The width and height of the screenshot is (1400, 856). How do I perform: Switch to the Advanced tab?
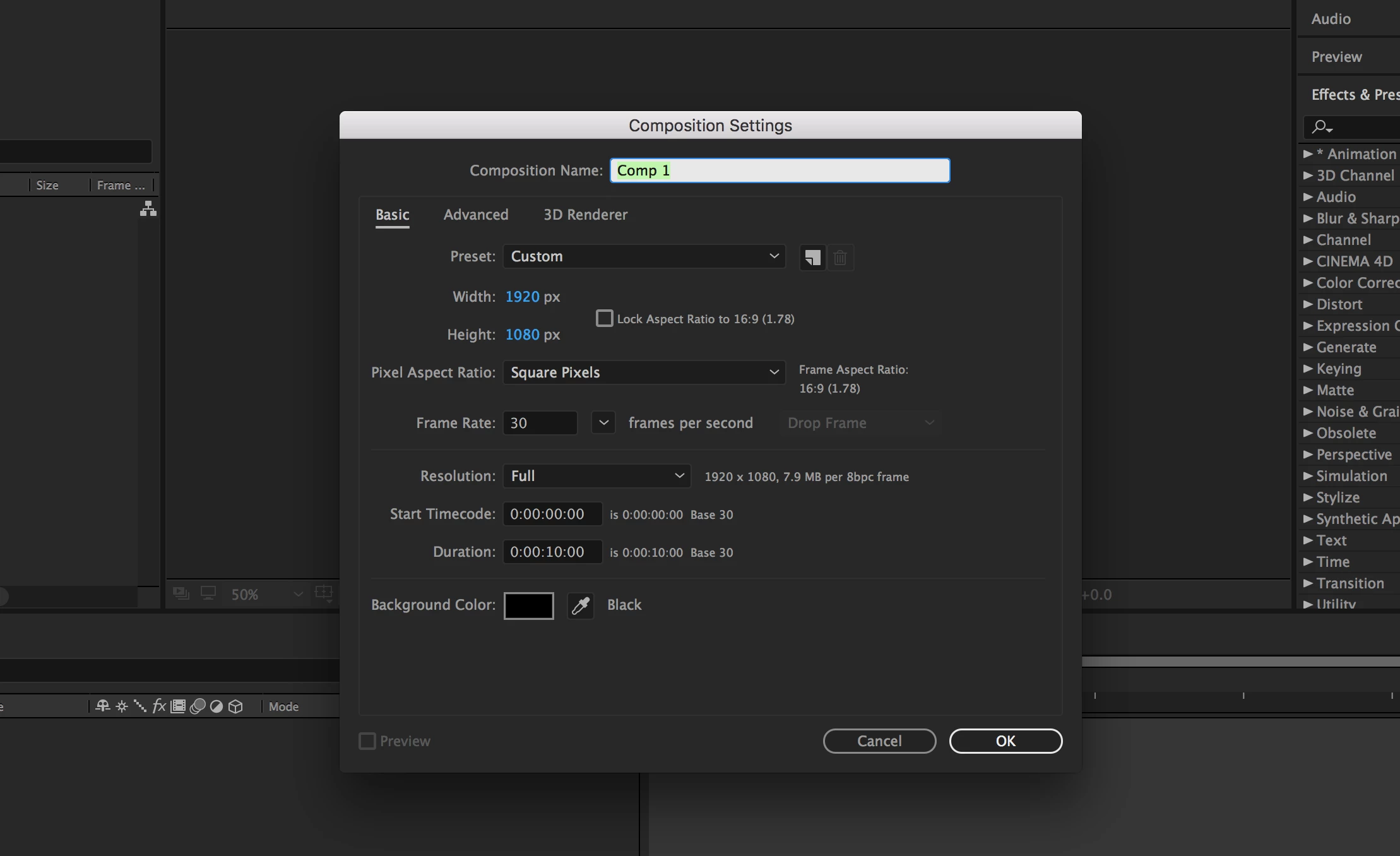point(475,215)
